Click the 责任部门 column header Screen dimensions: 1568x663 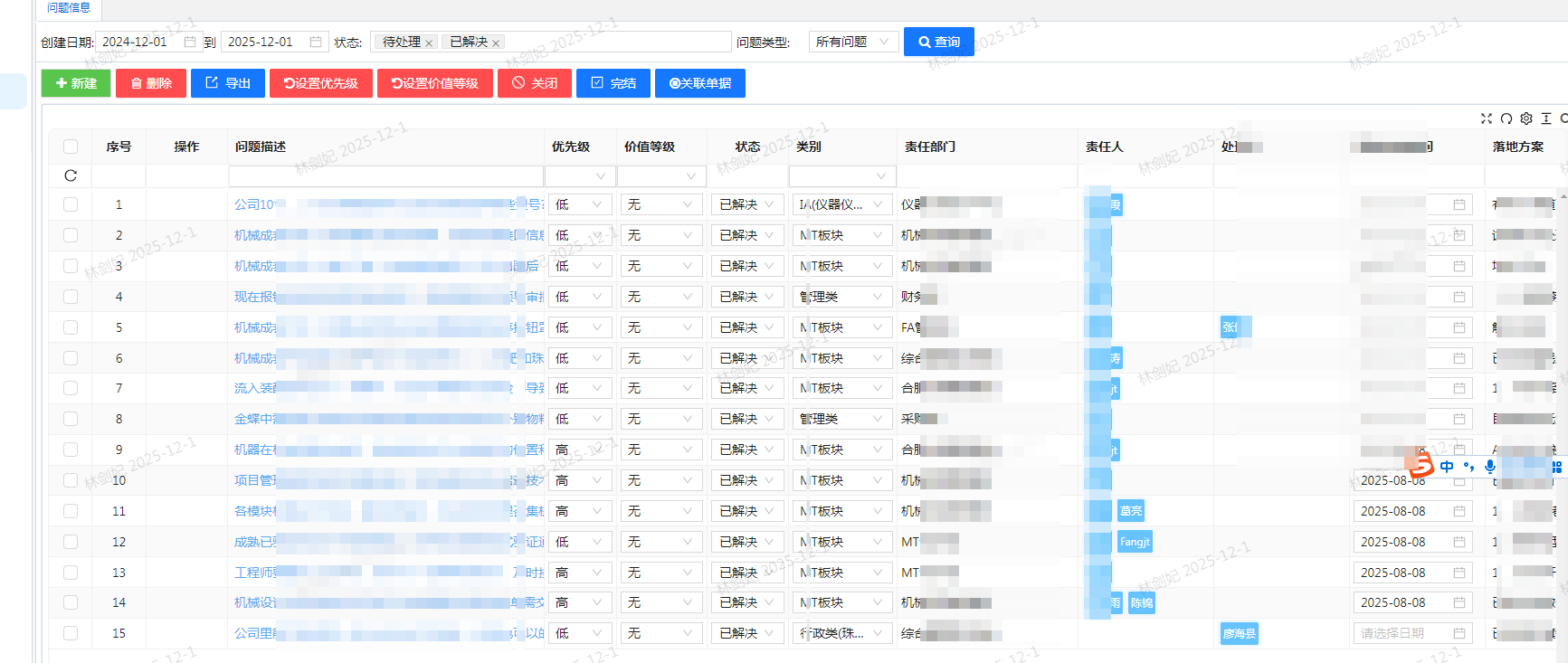tap(930, 147)
